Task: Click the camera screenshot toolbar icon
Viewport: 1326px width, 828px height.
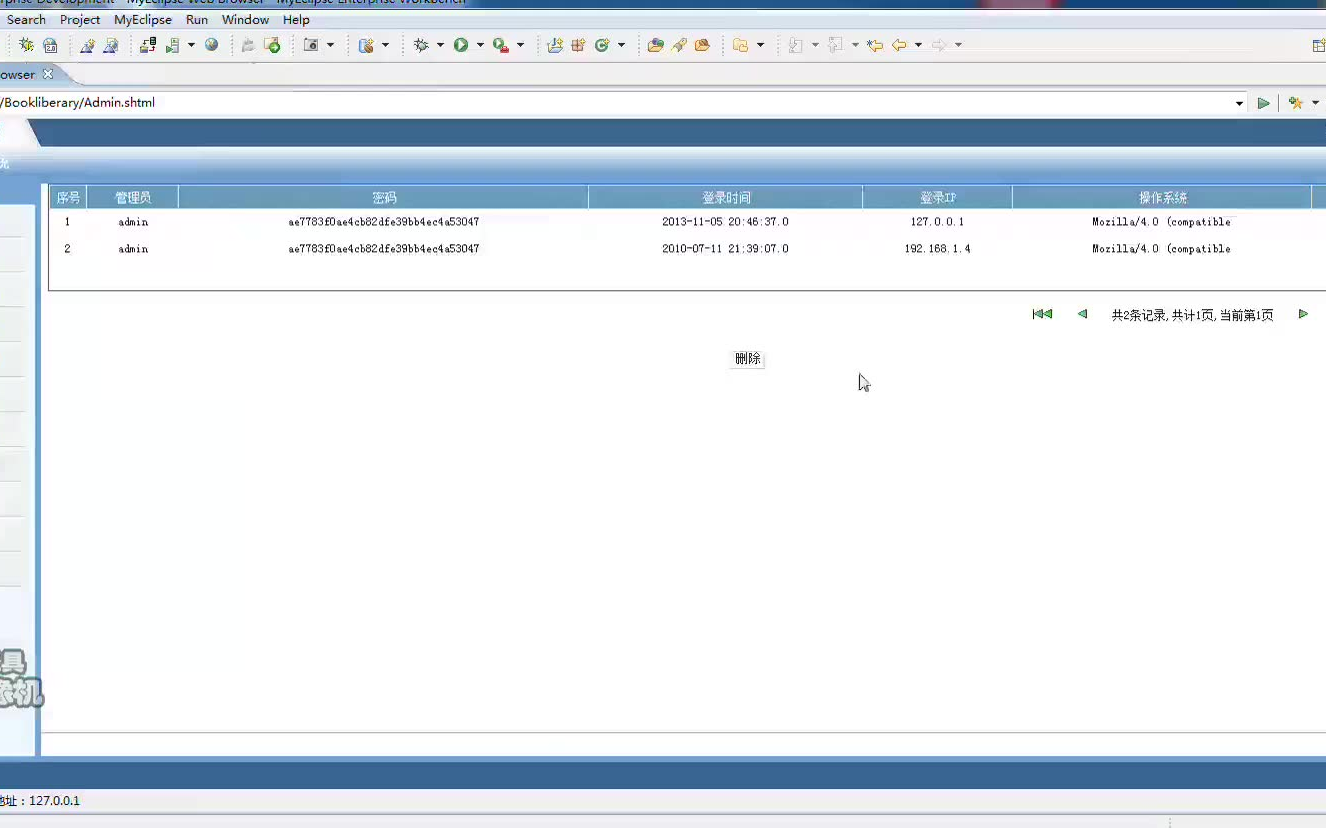Action: pos(311,45)
